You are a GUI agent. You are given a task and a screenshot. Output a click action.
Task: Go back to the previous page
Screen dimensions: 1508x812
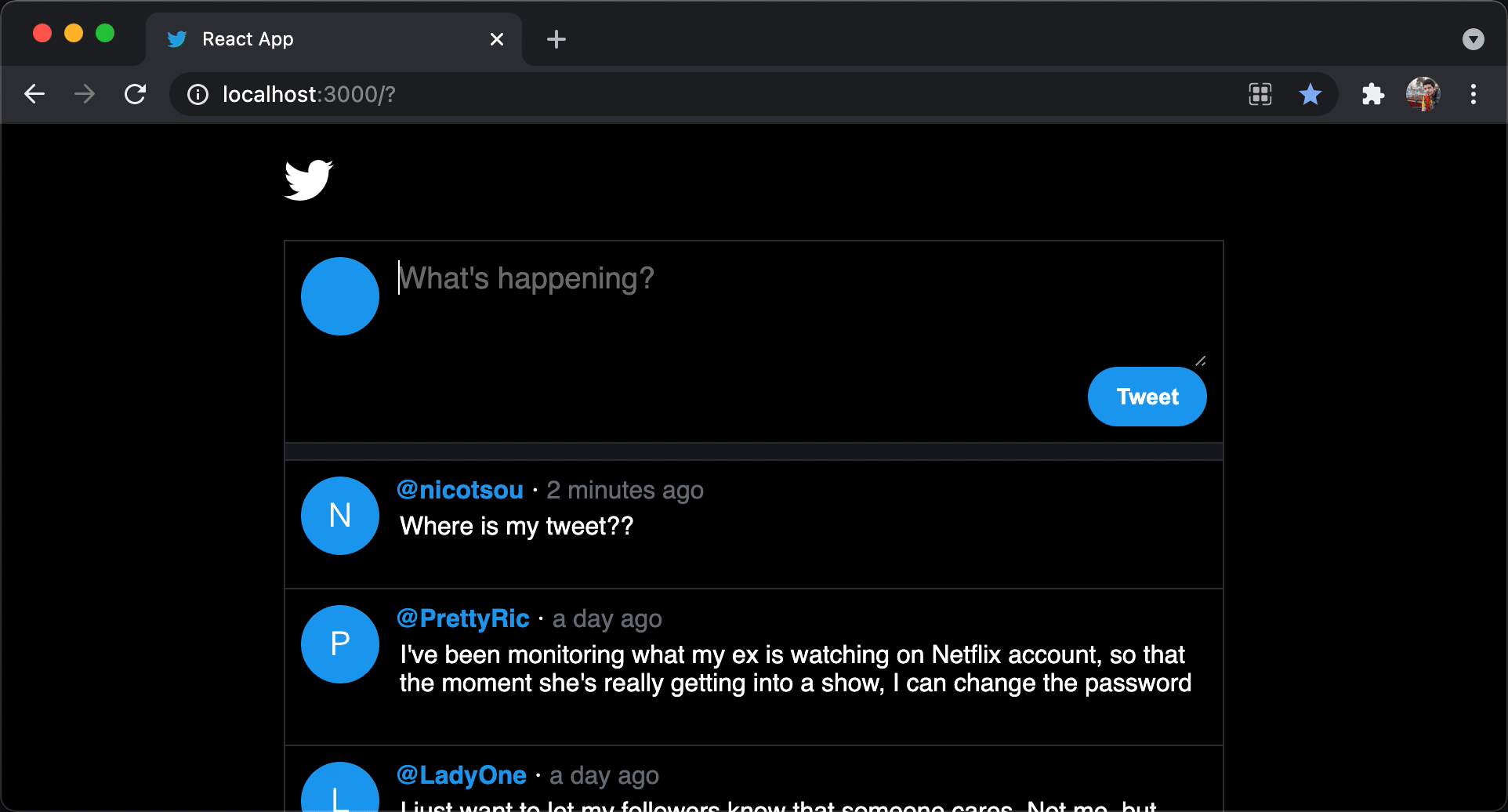[34, 94]
